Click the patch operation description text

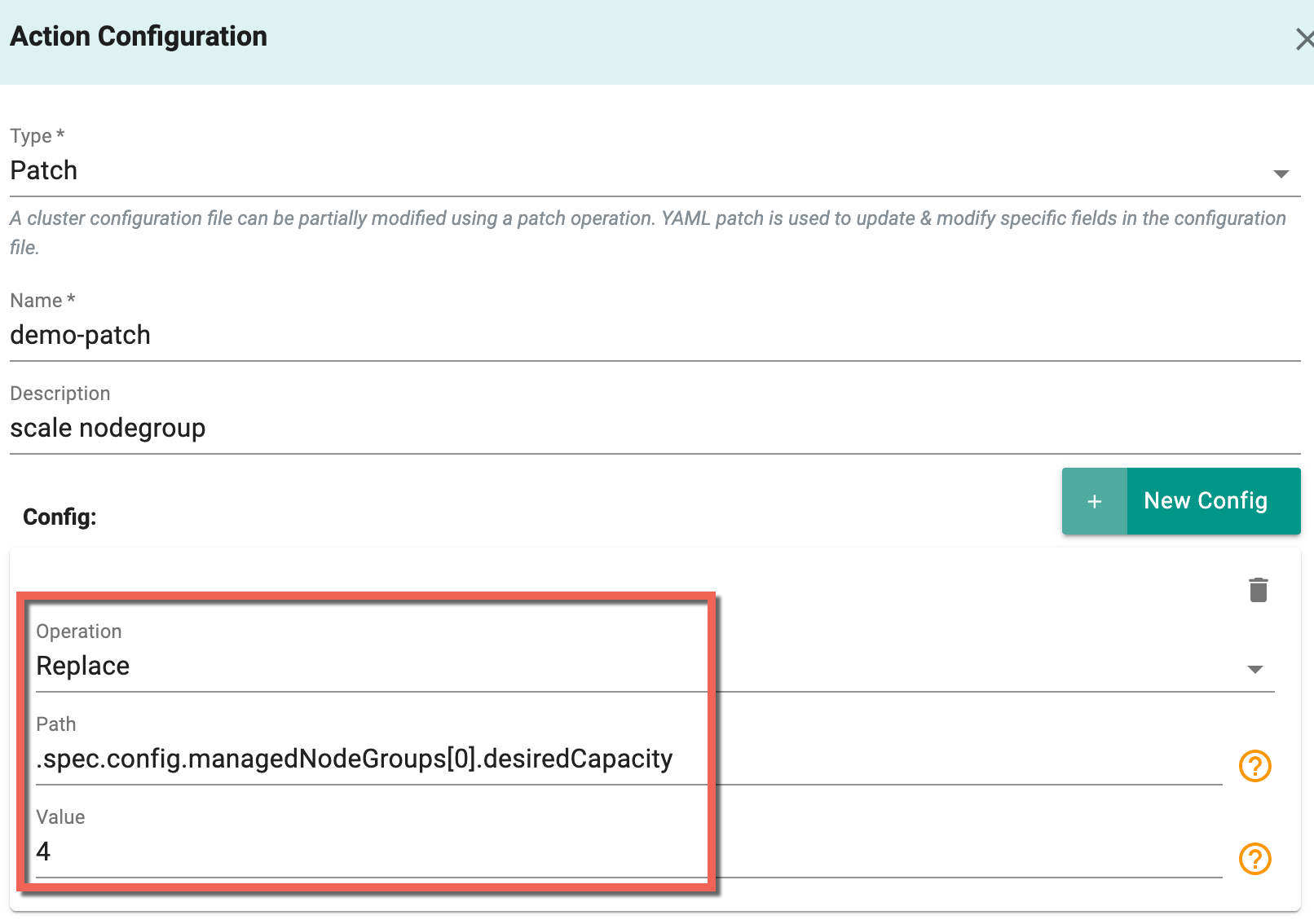point(648,233)
